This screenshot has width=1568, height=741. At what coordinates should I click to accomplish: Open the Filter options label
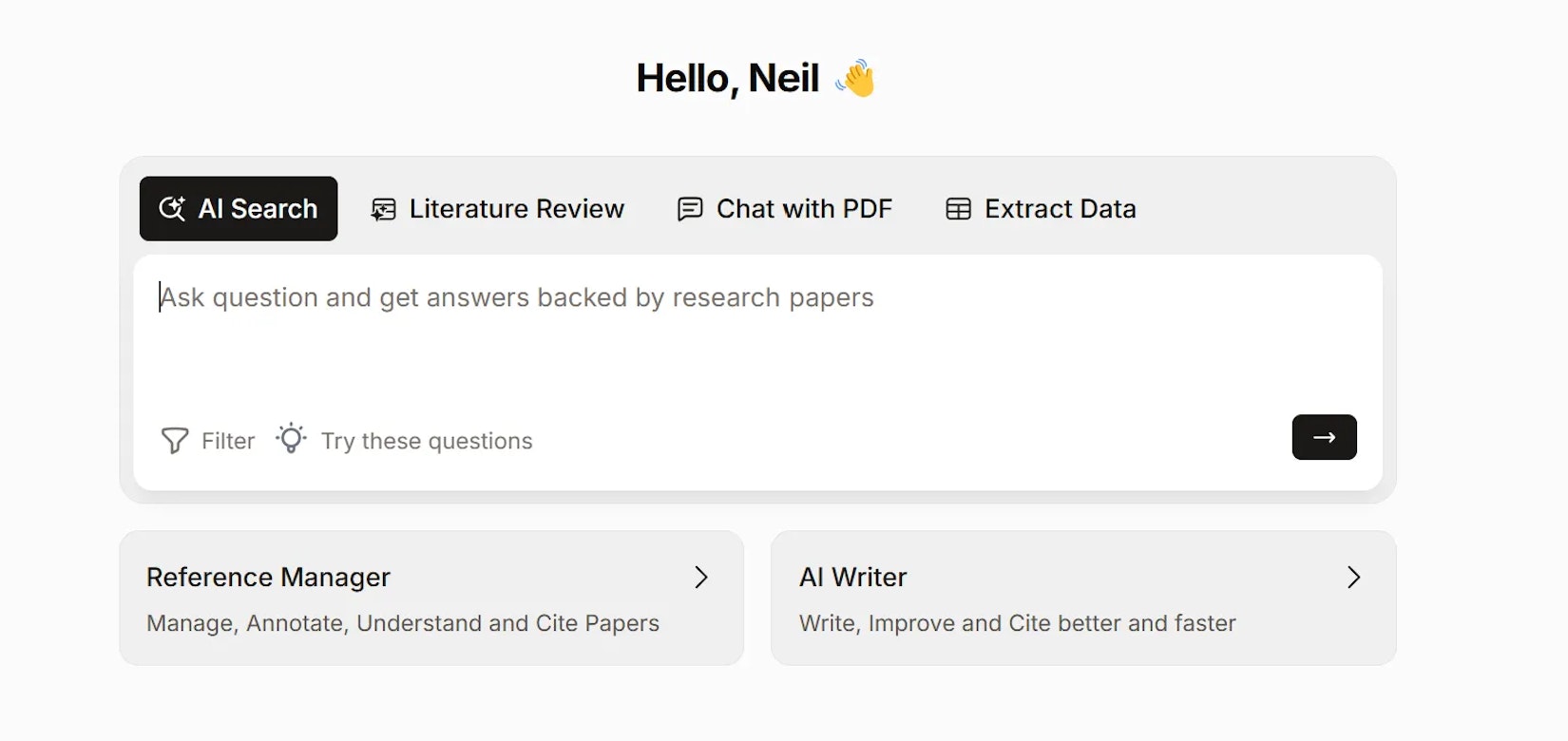coord(228,441)
